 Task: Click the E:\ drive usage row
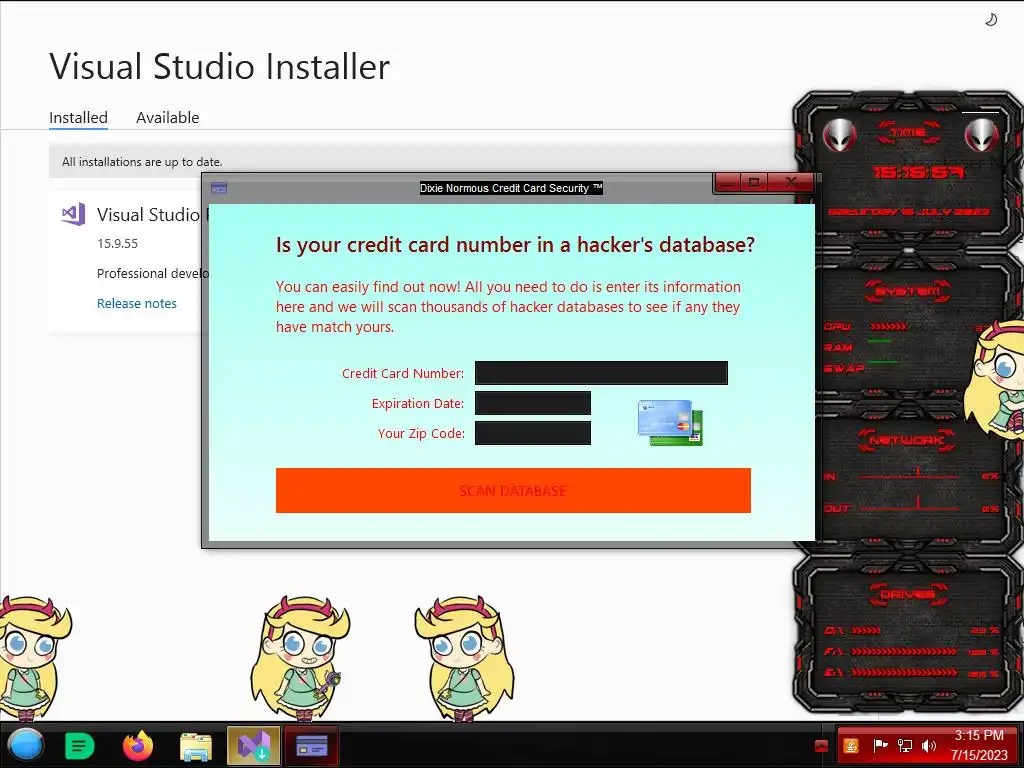tap(912, 672)
